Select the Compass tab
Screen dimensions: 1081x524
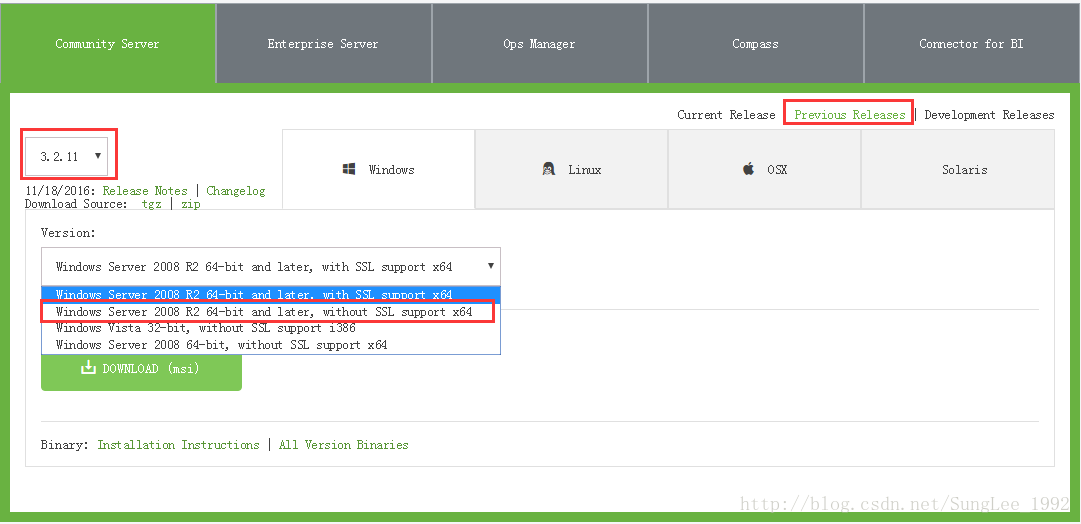pos(756,43)
